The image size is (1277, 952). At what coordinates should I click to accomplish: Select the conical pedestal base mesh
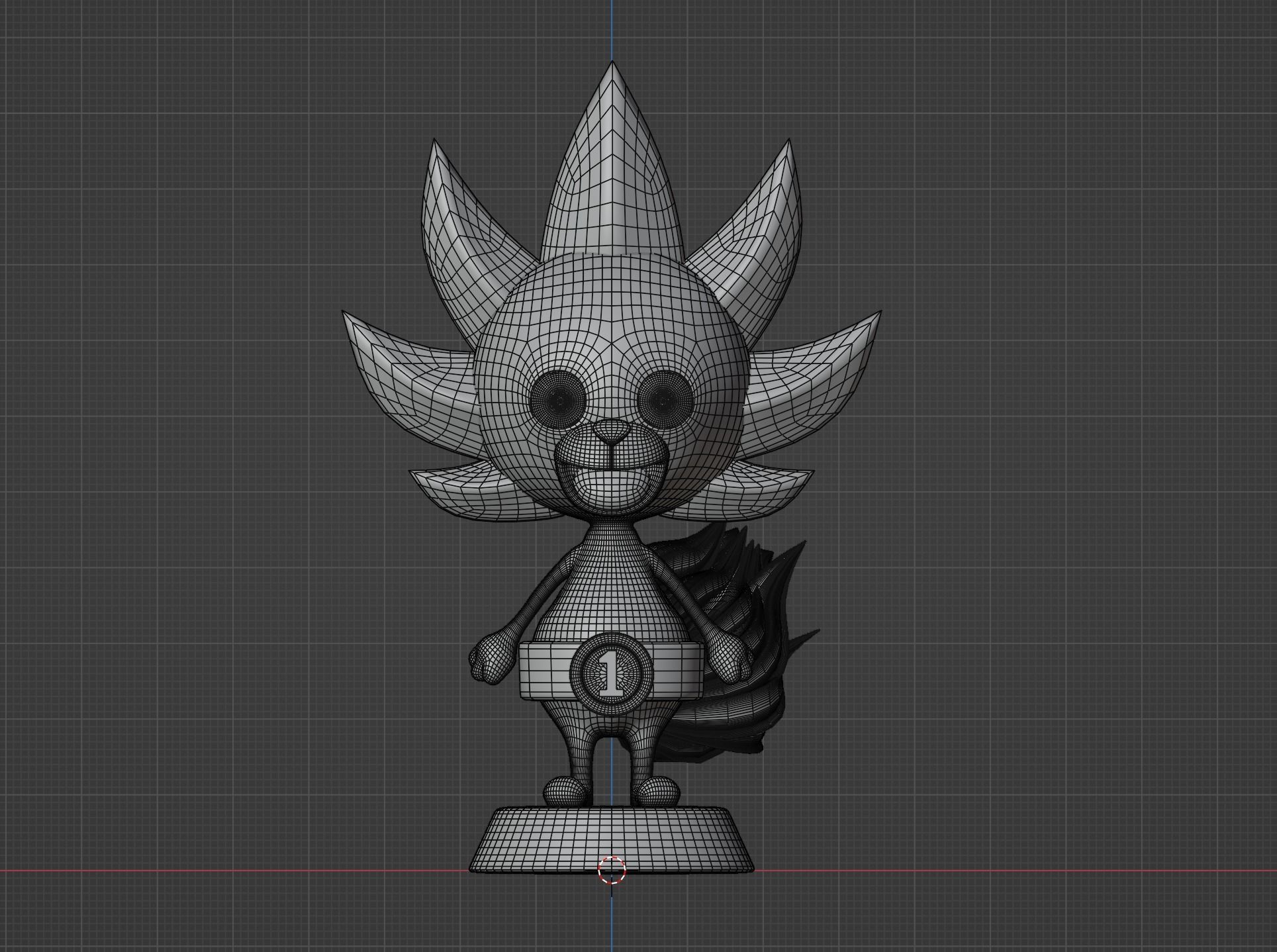(x=612, y=839)
